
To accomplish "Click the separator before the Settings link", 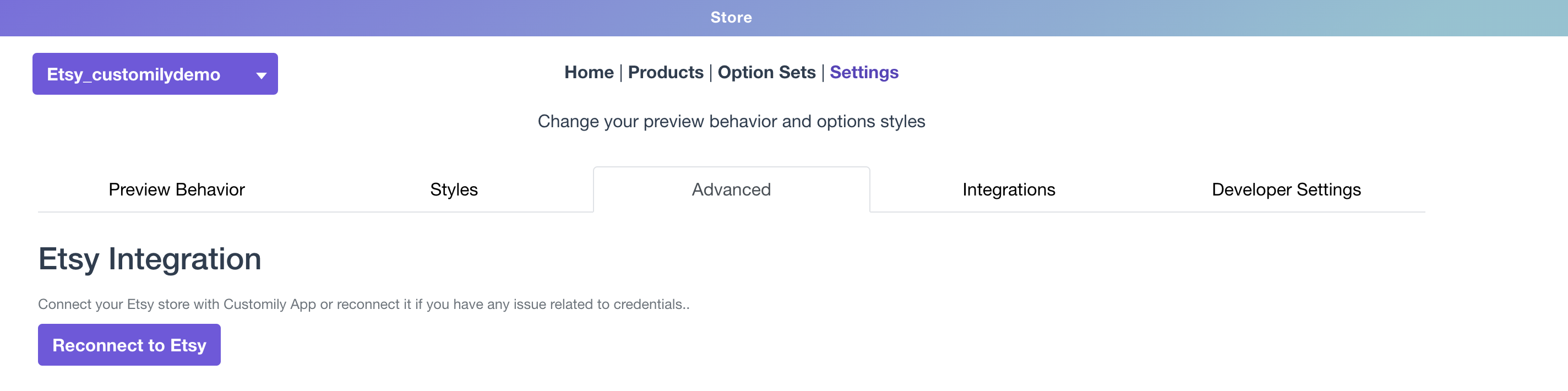I will [x=823, y=73].
